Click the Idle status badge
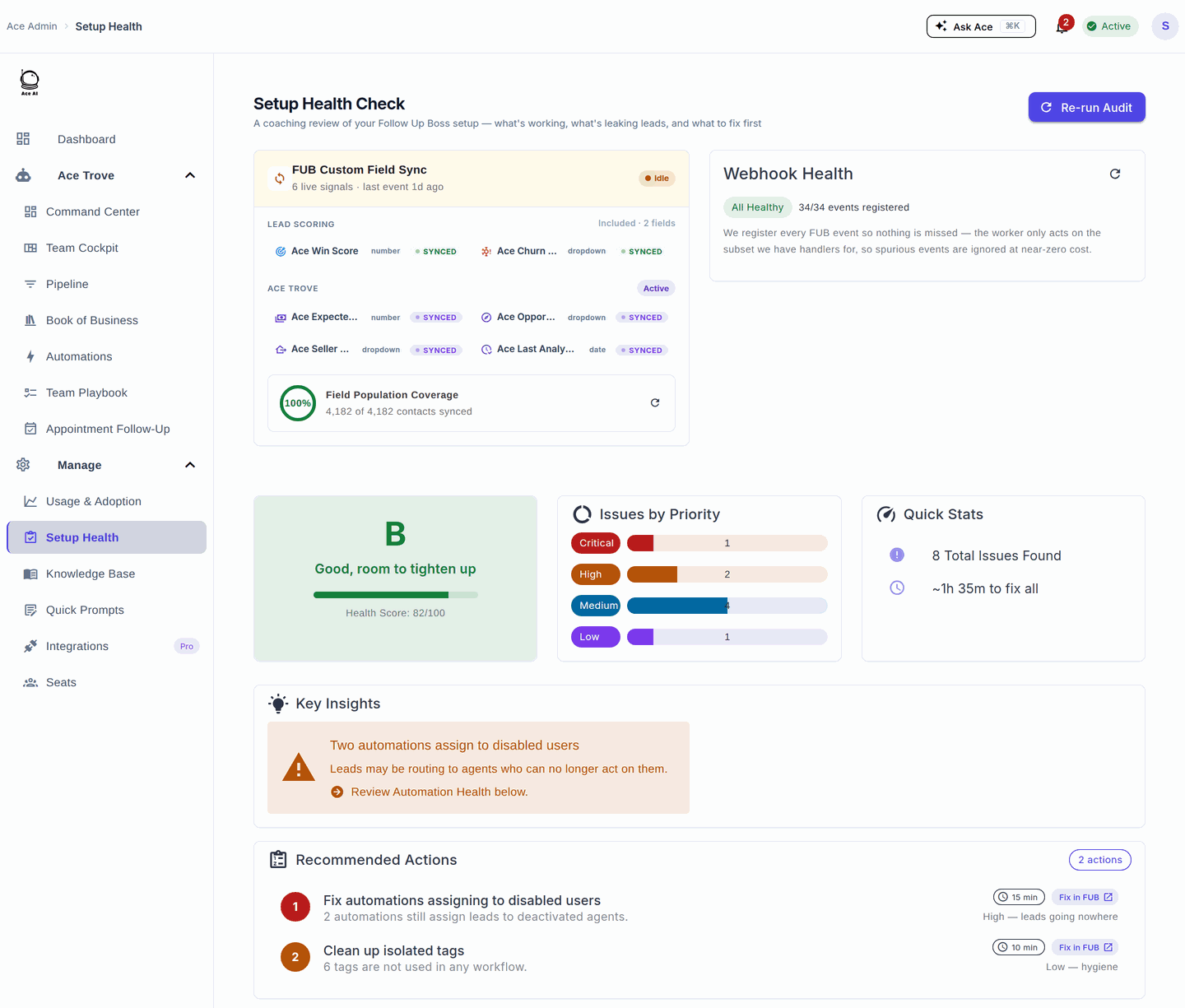The image size is (1185, 1008). (657, 178)
